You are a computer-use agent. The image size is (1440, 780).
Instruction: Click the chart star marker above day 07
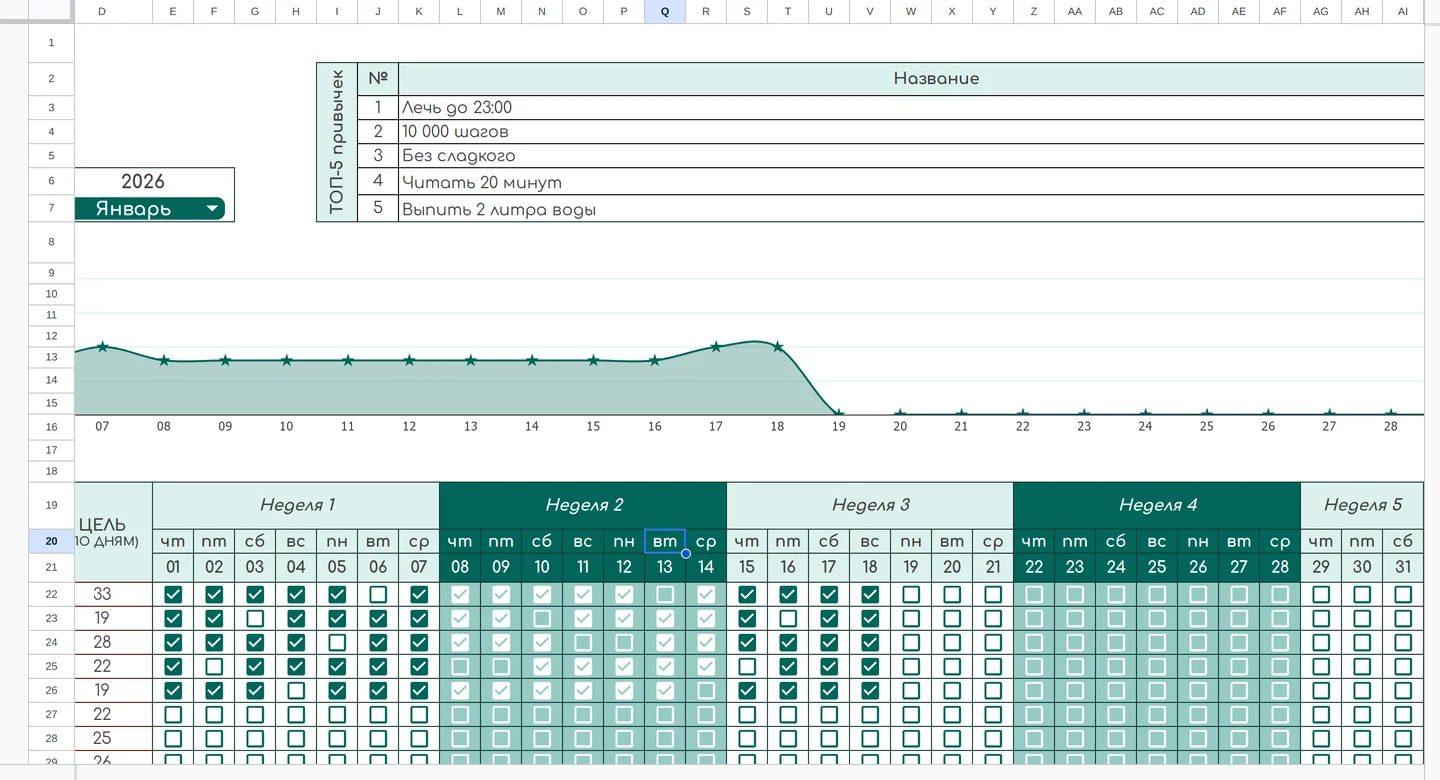click(102, 347)
